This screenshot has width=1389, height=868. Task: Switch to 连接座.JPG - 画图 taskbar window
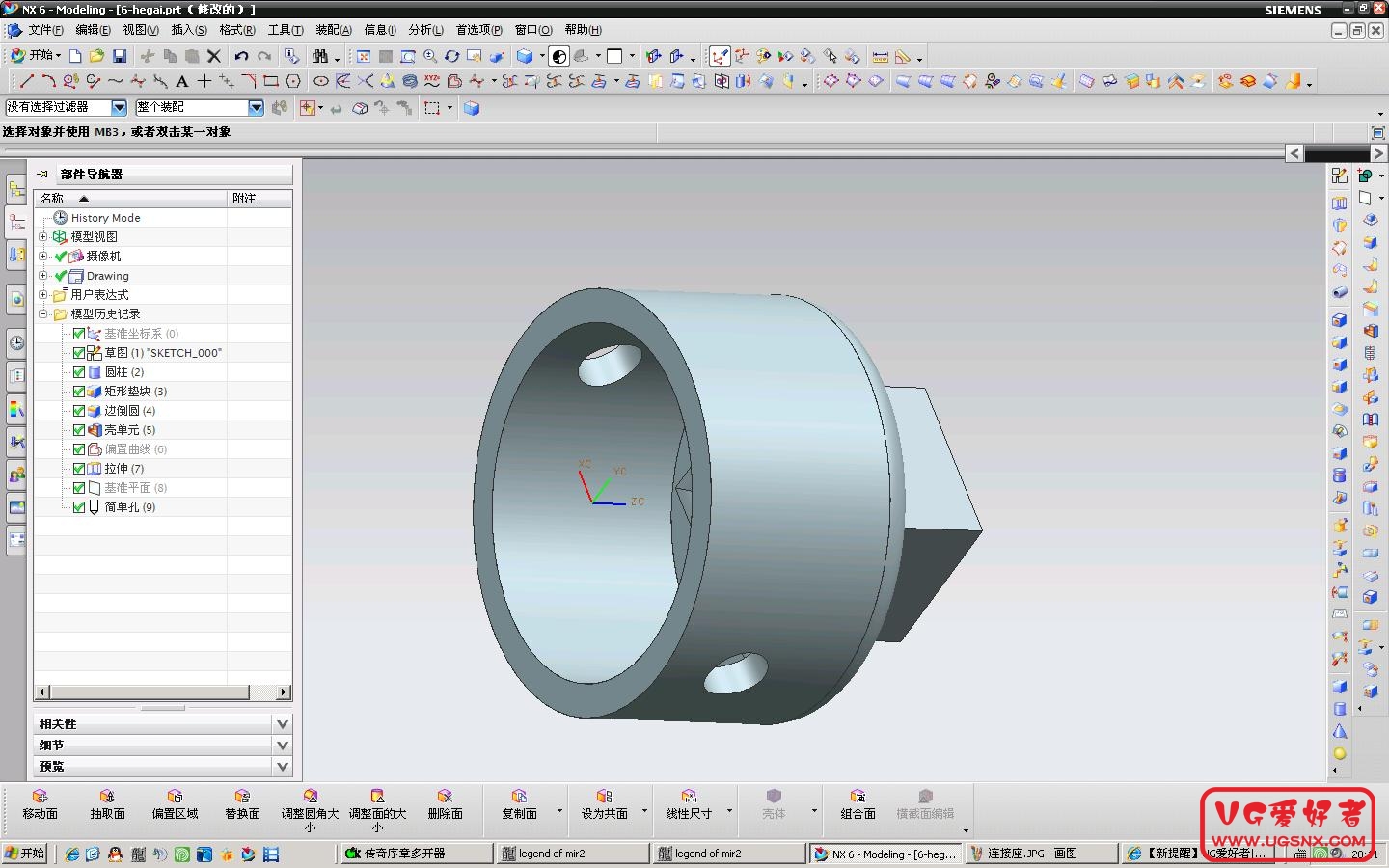click(x=1040, y=854)
